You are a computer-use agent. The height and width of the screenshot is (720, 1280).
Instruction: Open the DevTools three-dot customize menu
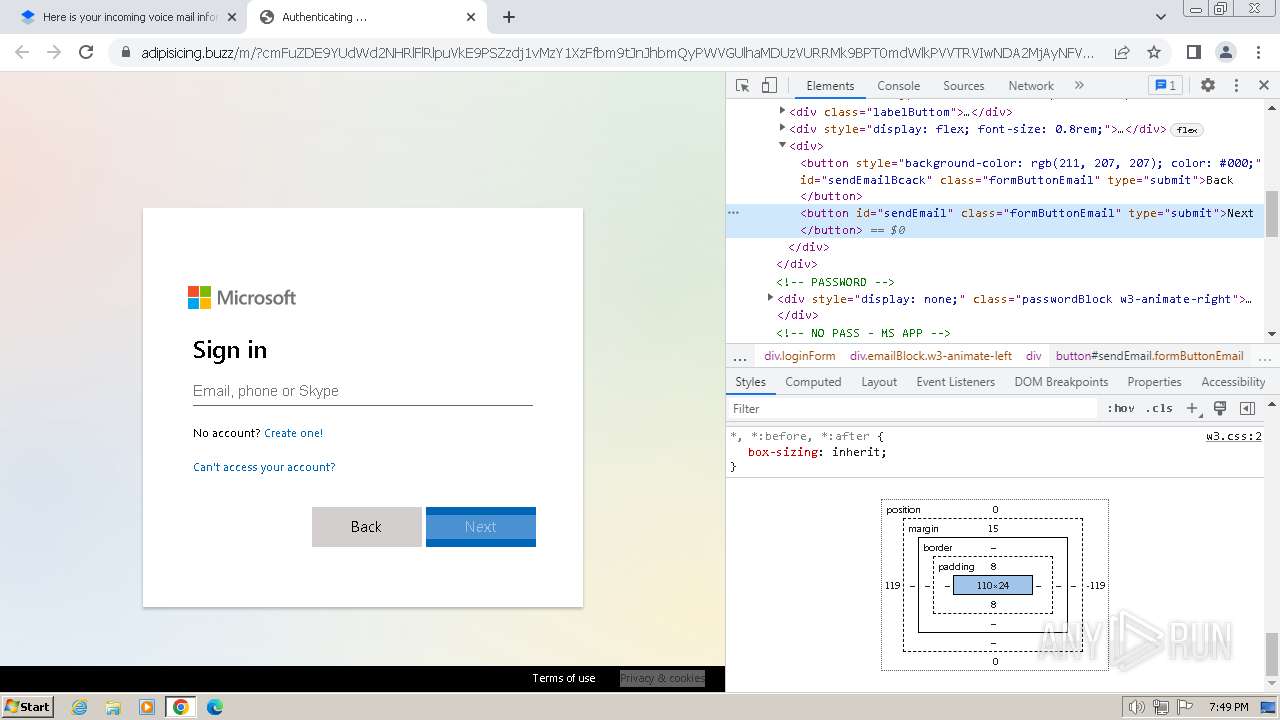click(1236, 86)
